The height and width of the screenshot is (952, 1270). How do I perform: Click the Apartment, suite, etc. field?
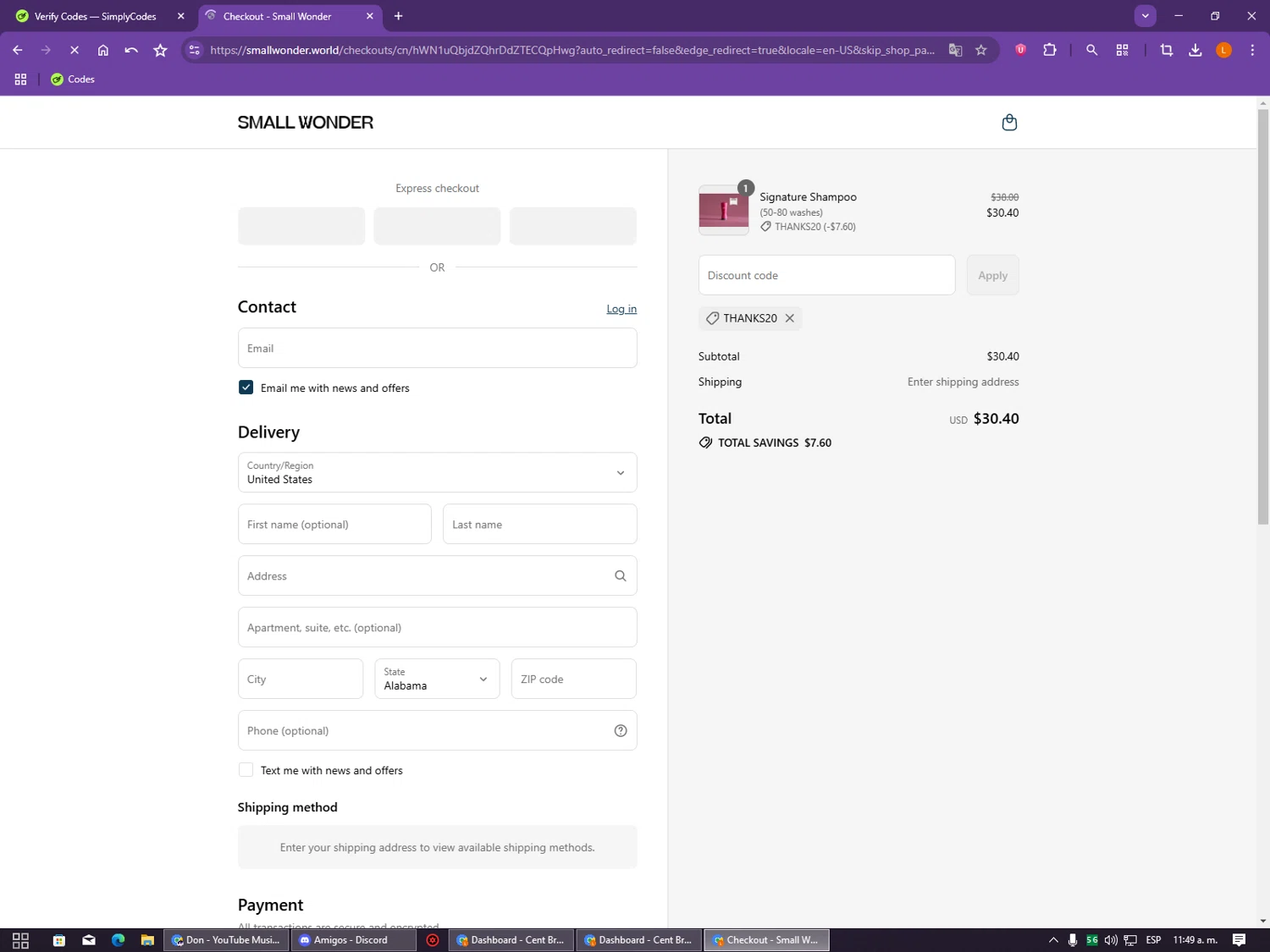[437, 627]
